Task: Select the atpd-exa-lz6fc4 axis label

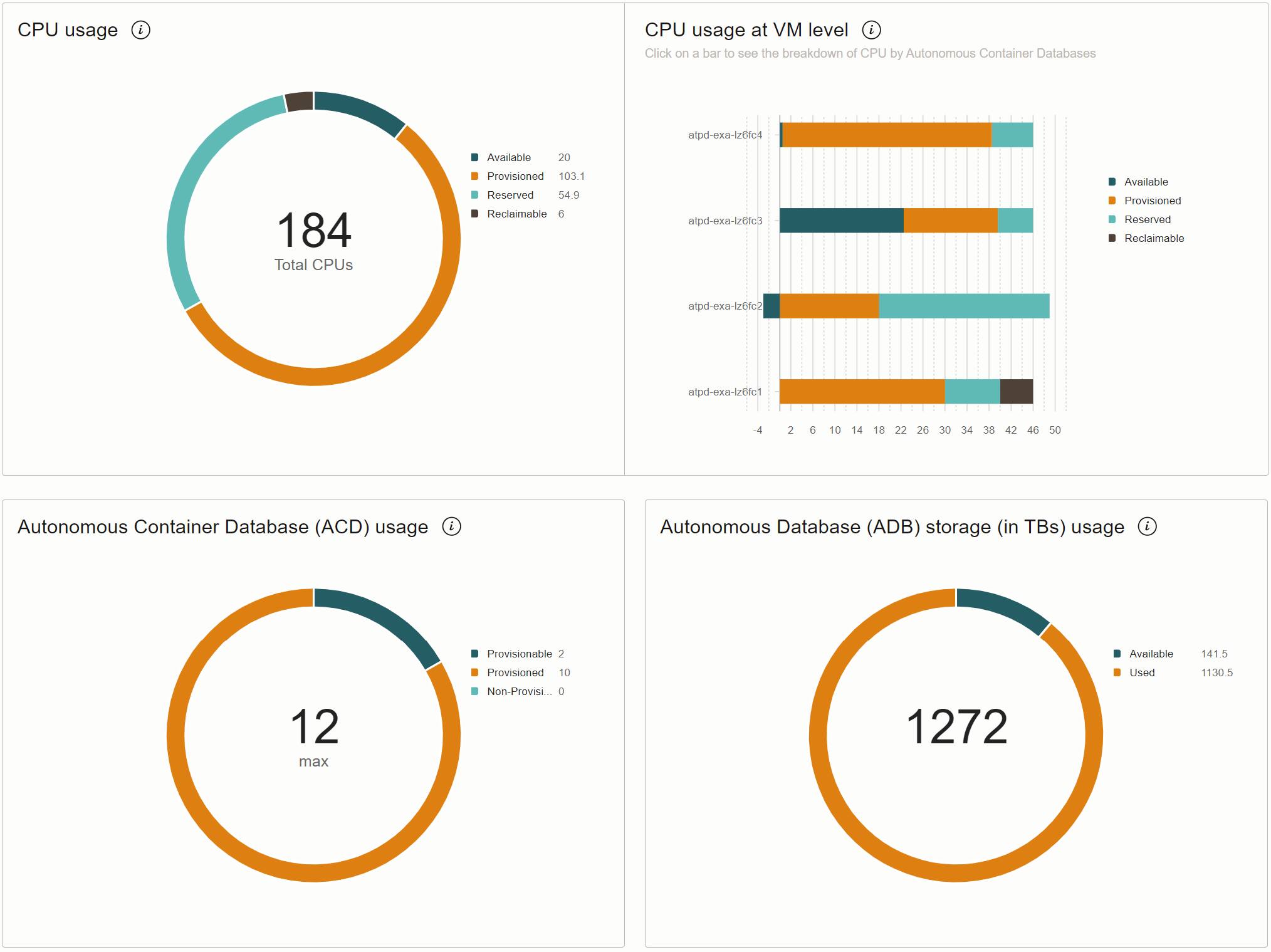Action: click(x=725, y=135)
